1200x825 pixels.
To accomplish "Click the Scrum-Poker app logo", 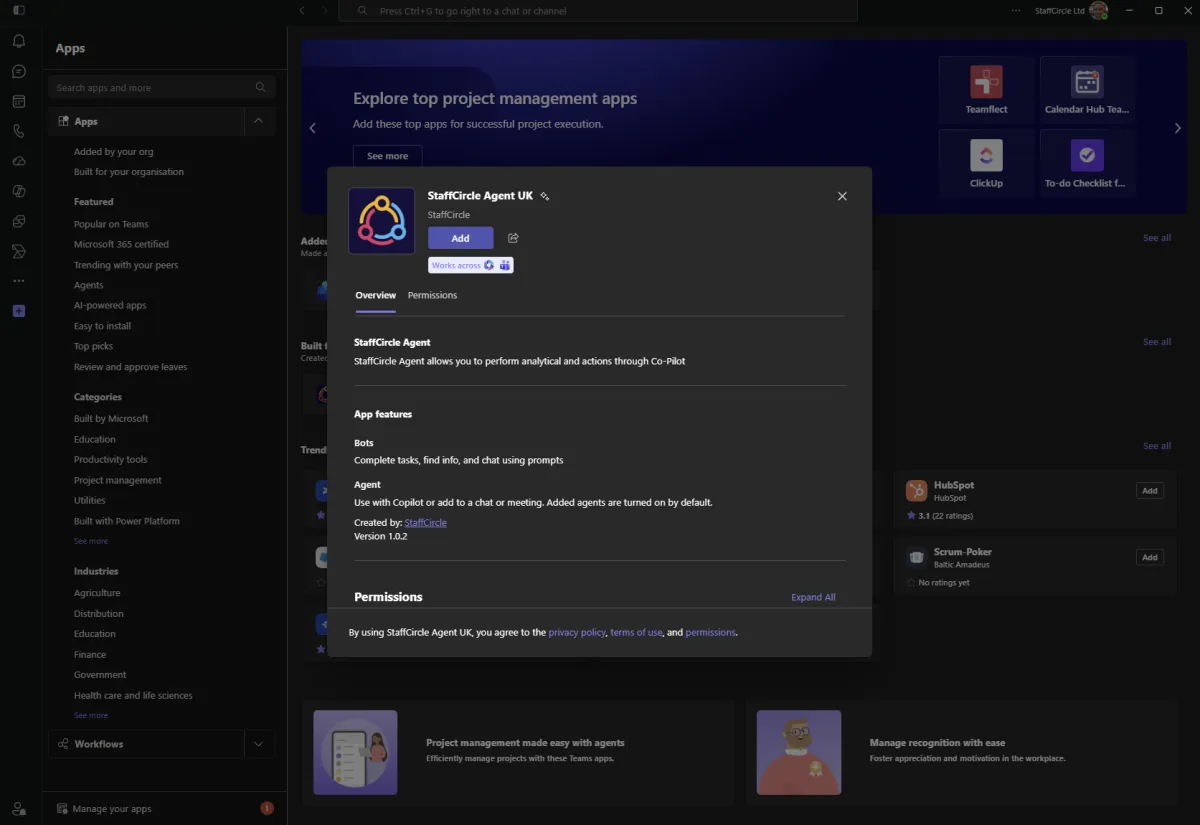I will [916, 557].
